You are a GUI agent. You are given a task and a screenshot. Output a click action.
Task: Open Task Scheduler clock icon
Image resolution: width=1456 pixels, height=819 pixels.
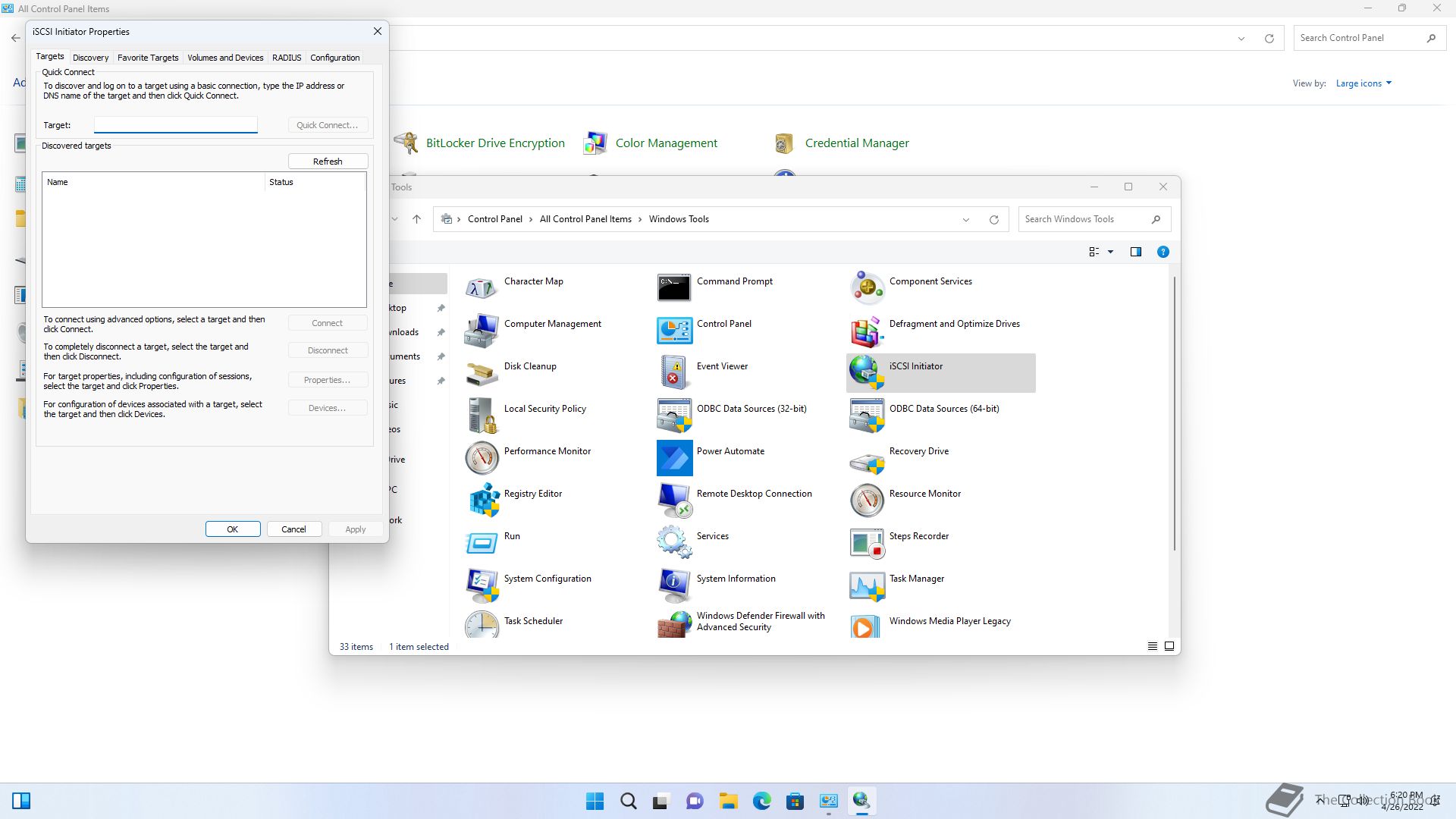(482, 625)
